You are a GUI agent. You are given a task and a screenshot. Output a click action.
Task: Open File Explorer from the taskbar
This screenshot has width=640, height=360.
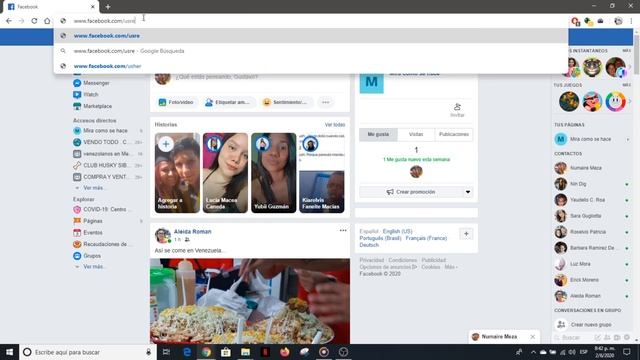(245, 352)
